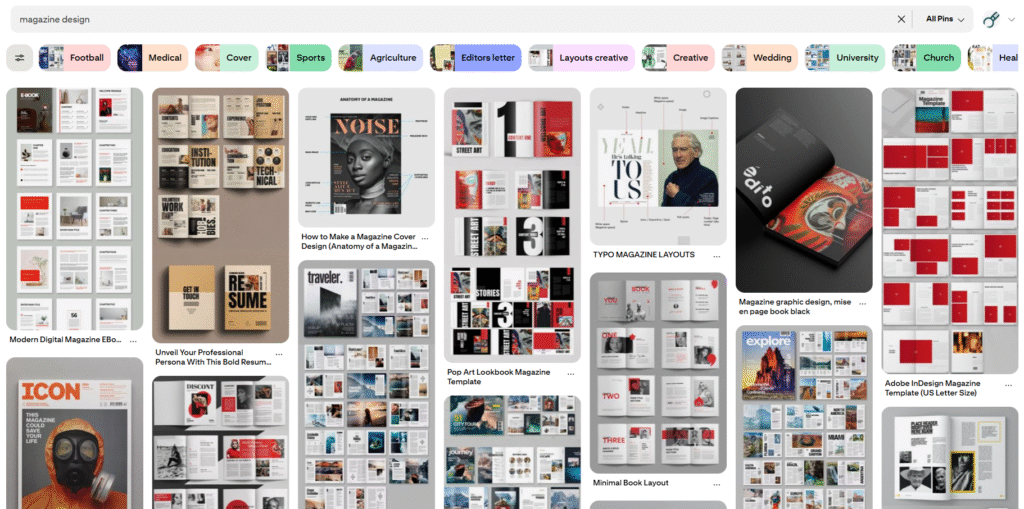This screenshot has width=1024, height=509.
Task: Expand the All Pins dropdown
Action: pyautogui.click(x=945, y=19)
